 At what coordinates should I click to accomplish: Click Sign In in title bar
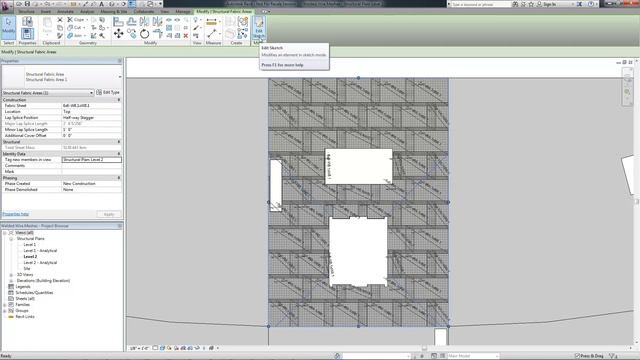549,4
